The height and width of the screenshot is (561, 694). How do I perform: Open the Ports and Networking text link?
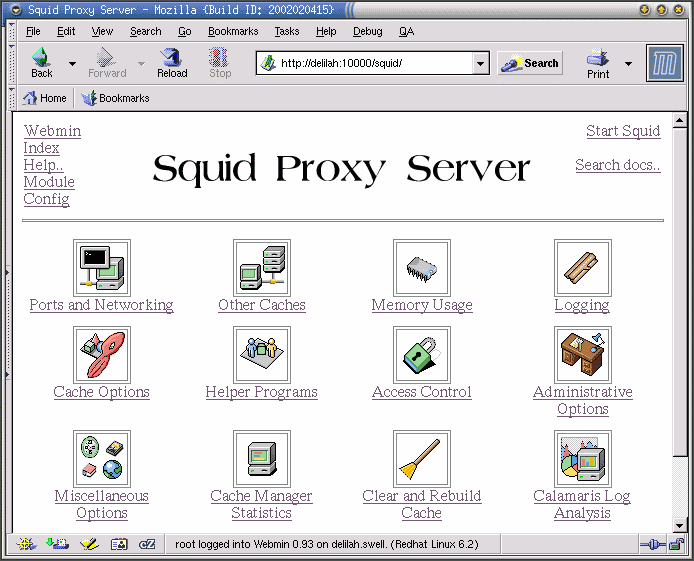point(101,305)
